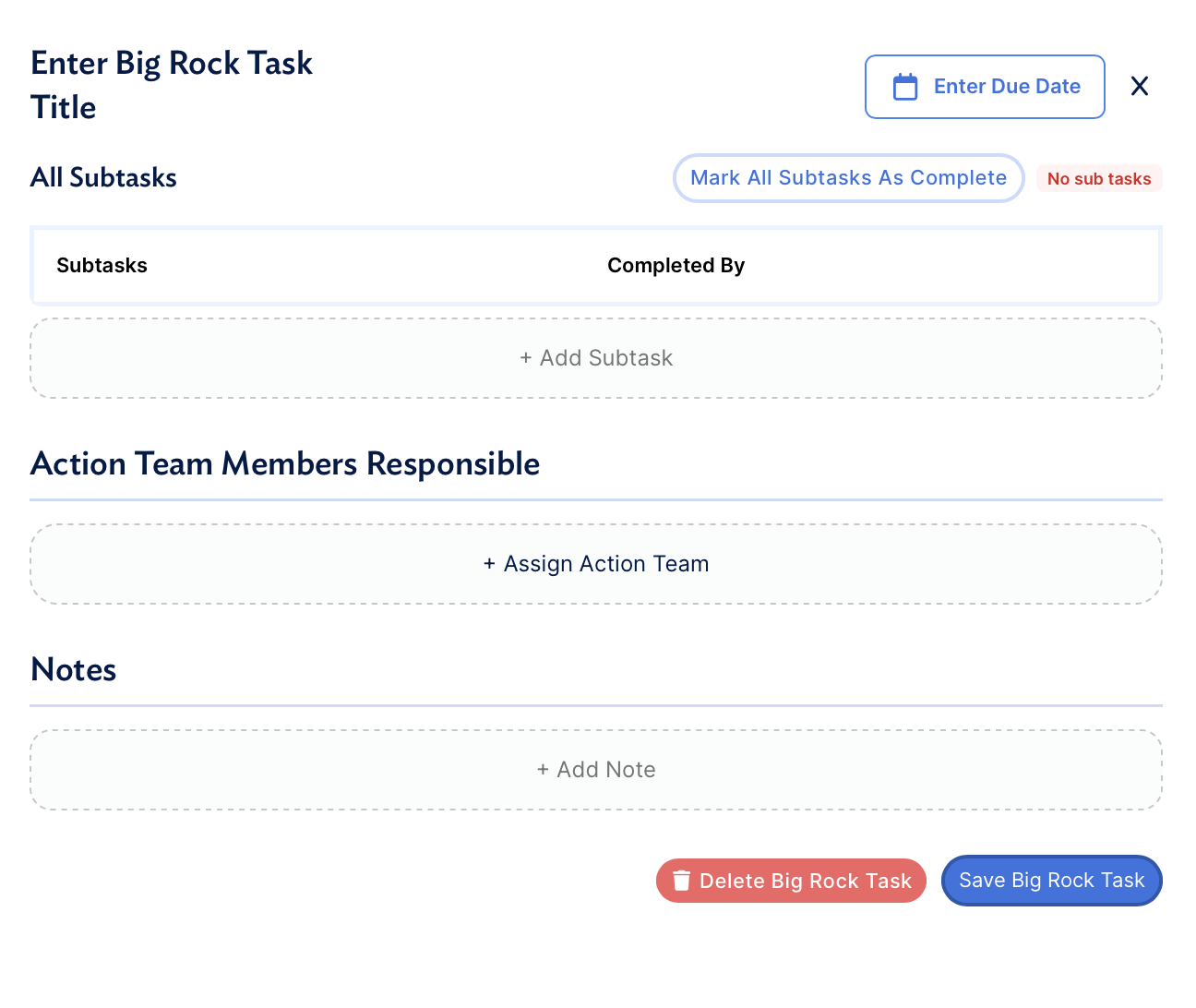
Task: Select the Subtasks column header
Action: point(102,266)
